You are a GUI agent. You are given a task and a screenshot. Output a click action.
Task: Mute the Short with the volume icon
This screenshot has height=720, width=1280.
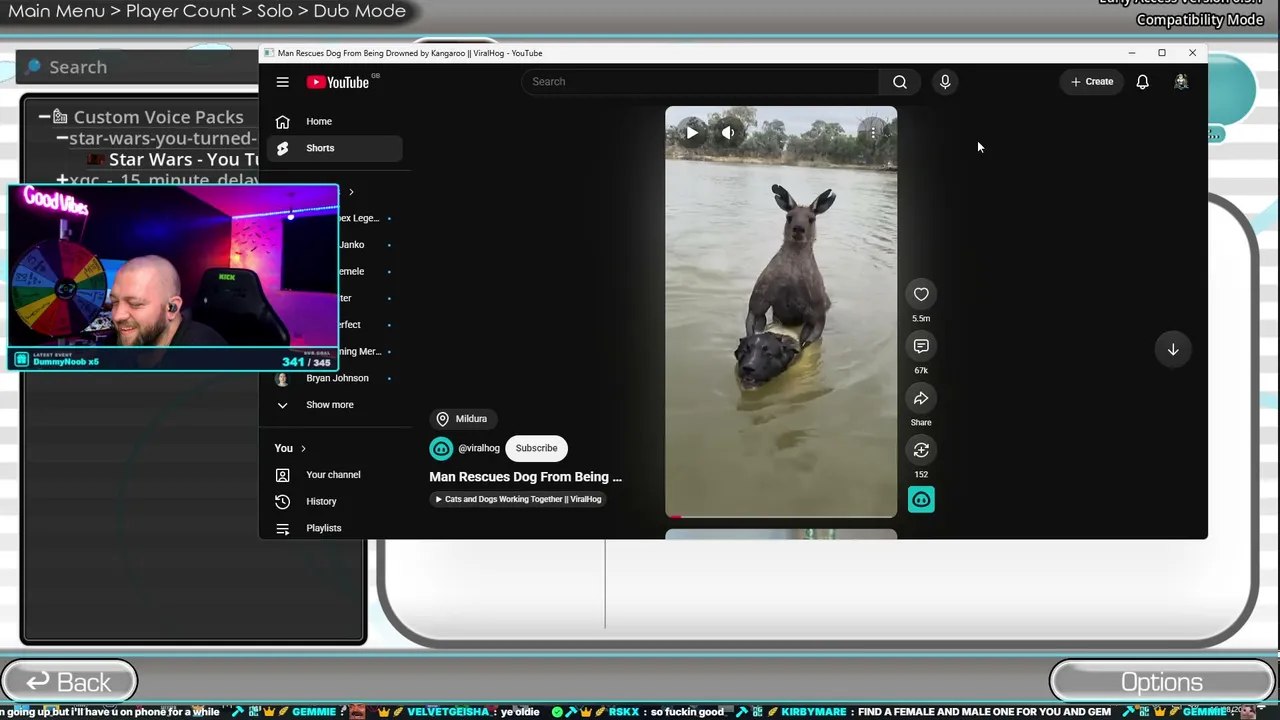[728, 132]
